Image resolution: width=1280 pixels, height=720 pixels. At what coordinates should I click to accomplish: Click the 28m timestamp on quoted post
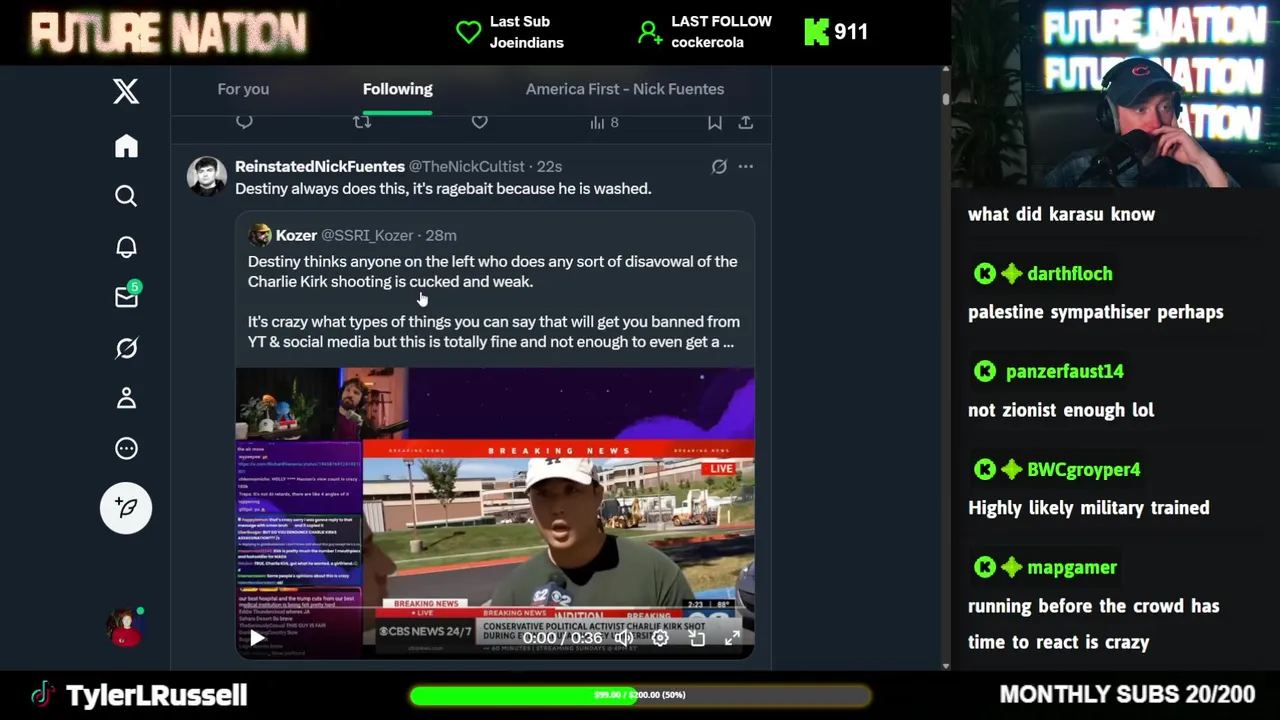441,235
